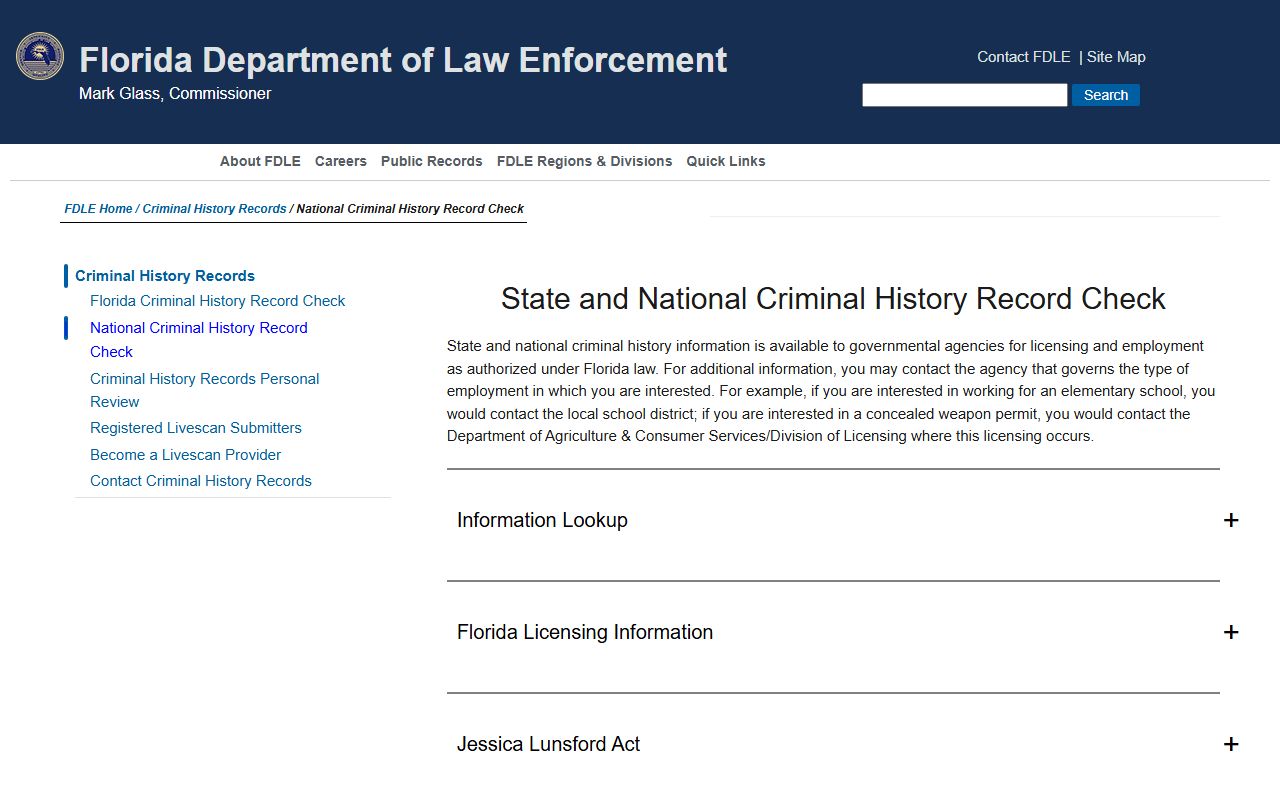Expand Information Lookup plus icon

point(1231,520)
